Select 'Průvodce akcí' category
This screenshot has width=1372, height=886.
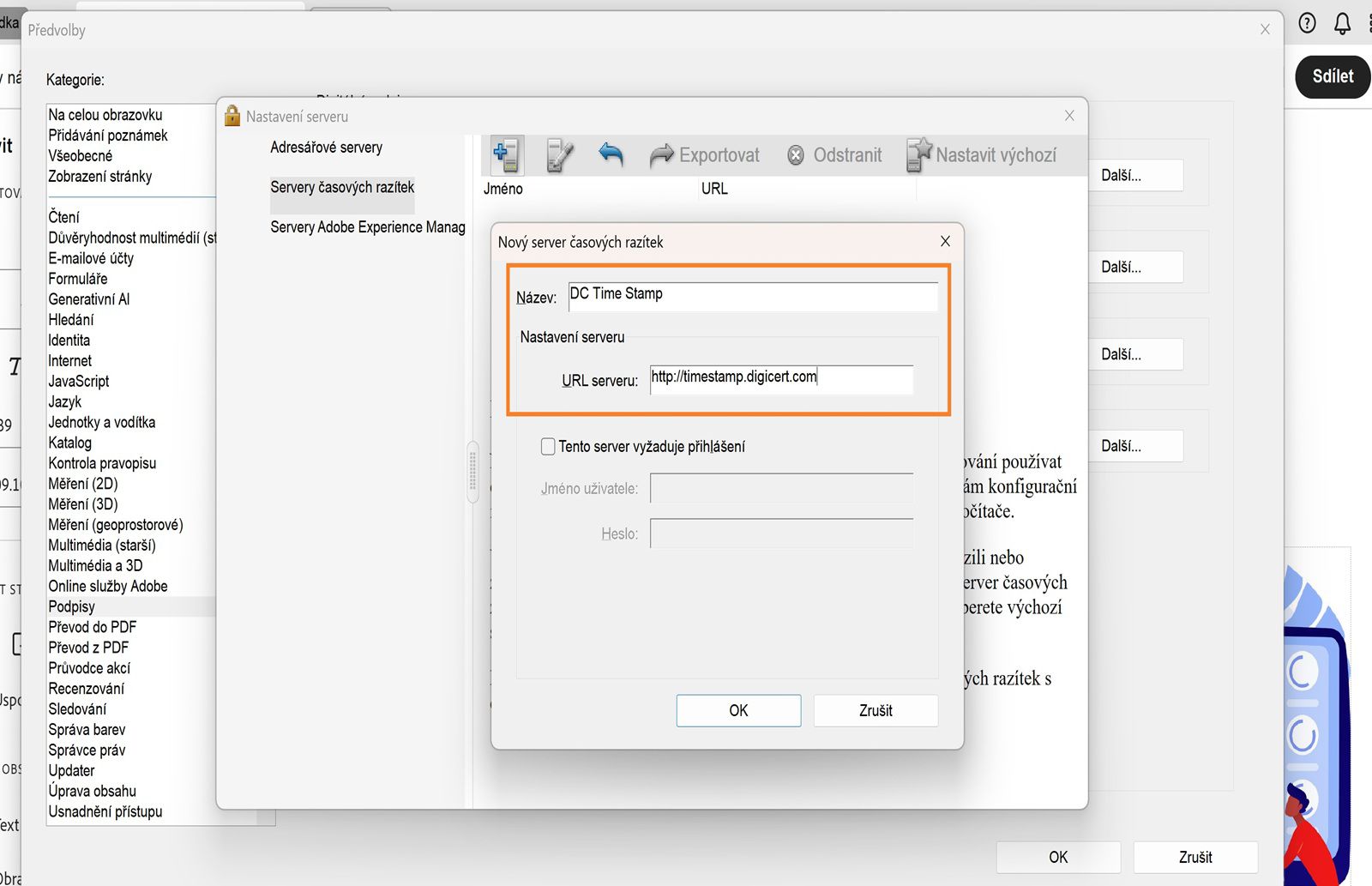click(90, 669)
